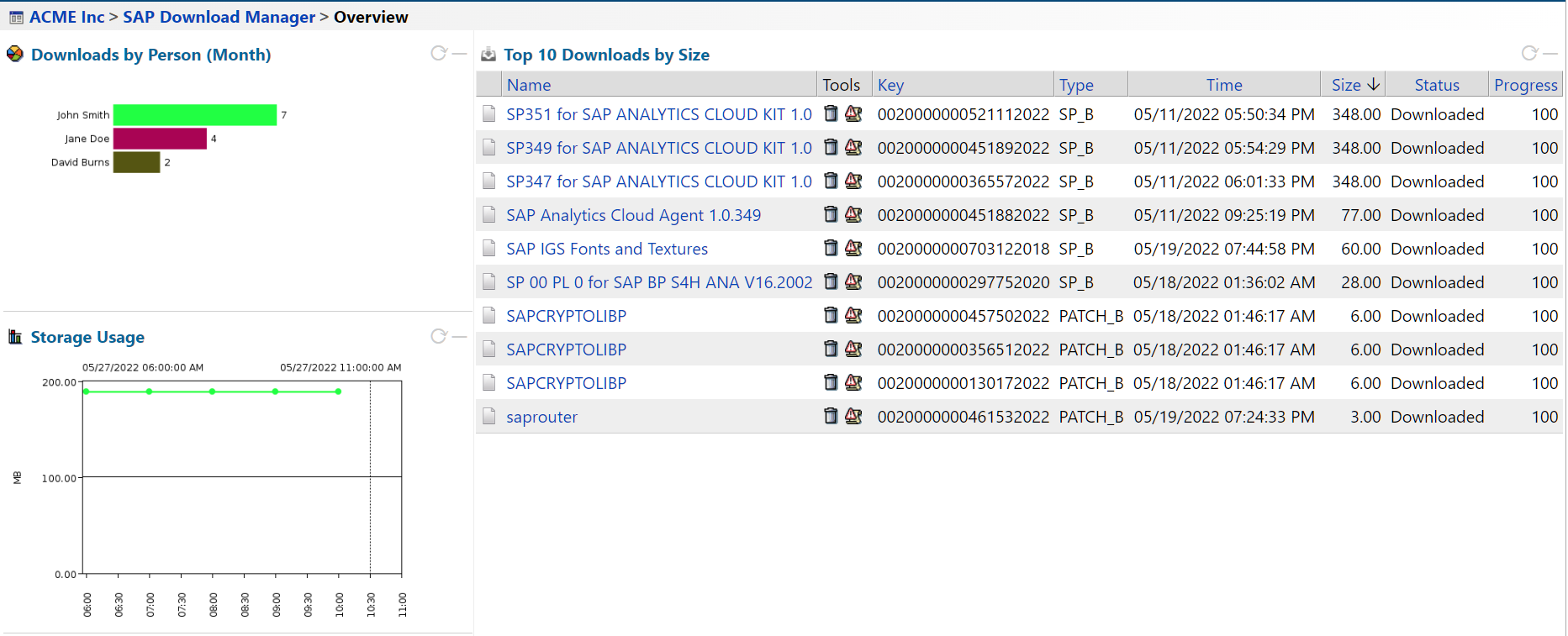This screenshot has height=636, width=1568.
Task: Click the 10:00 data point on storage chart
Action: click(x=338, y=392)
